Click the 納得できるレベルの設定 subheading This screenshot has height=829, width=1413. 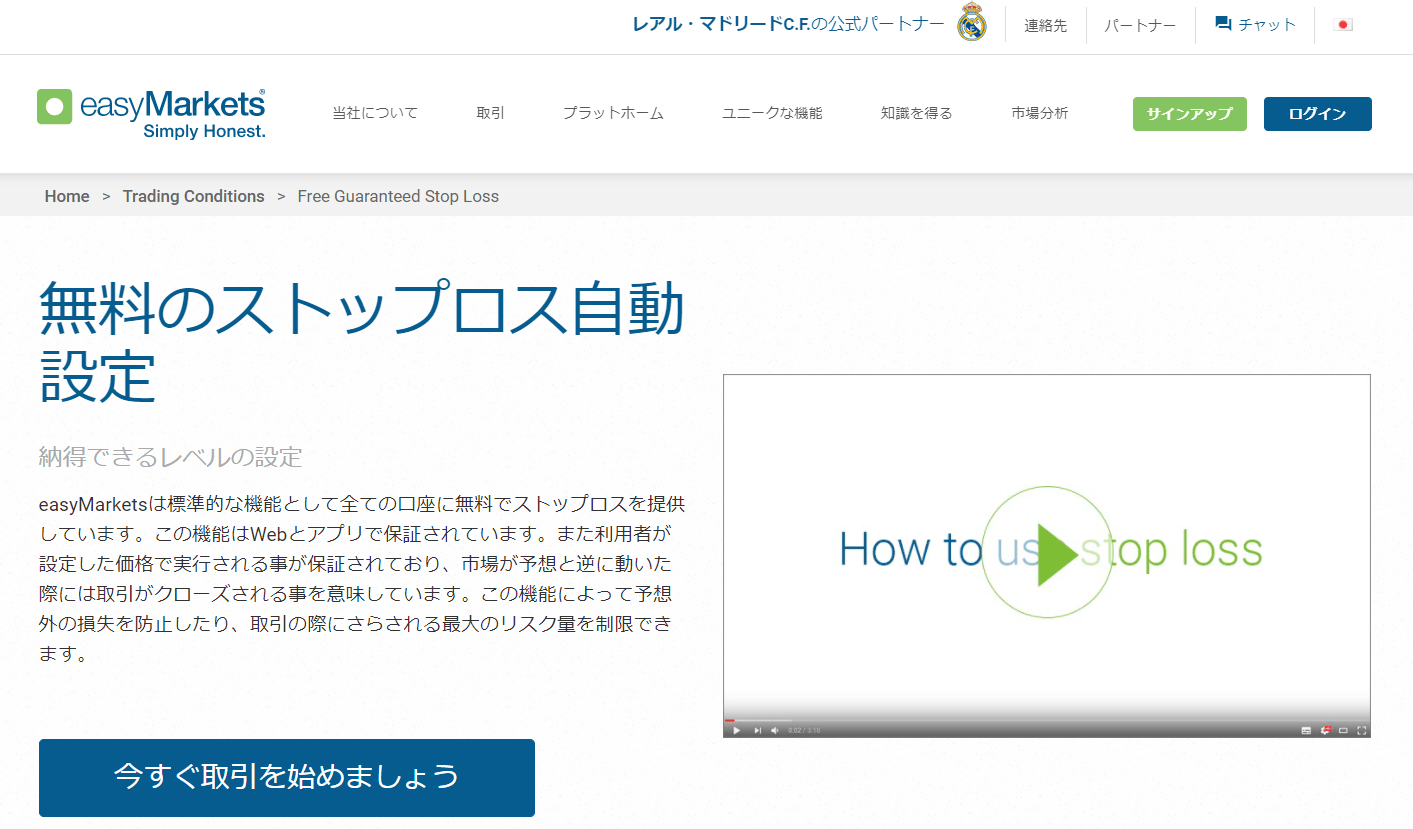tap(170, 458)
